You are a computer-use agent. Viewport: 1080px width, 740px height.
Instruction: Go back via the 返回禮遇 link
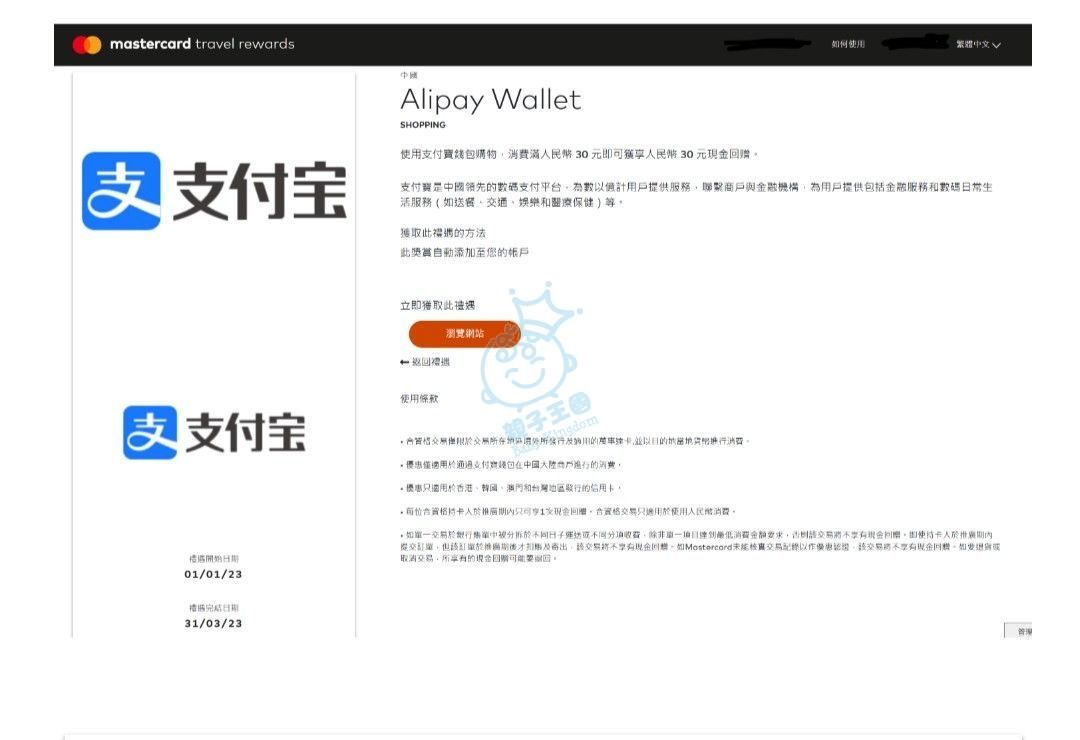pos(425,362)
